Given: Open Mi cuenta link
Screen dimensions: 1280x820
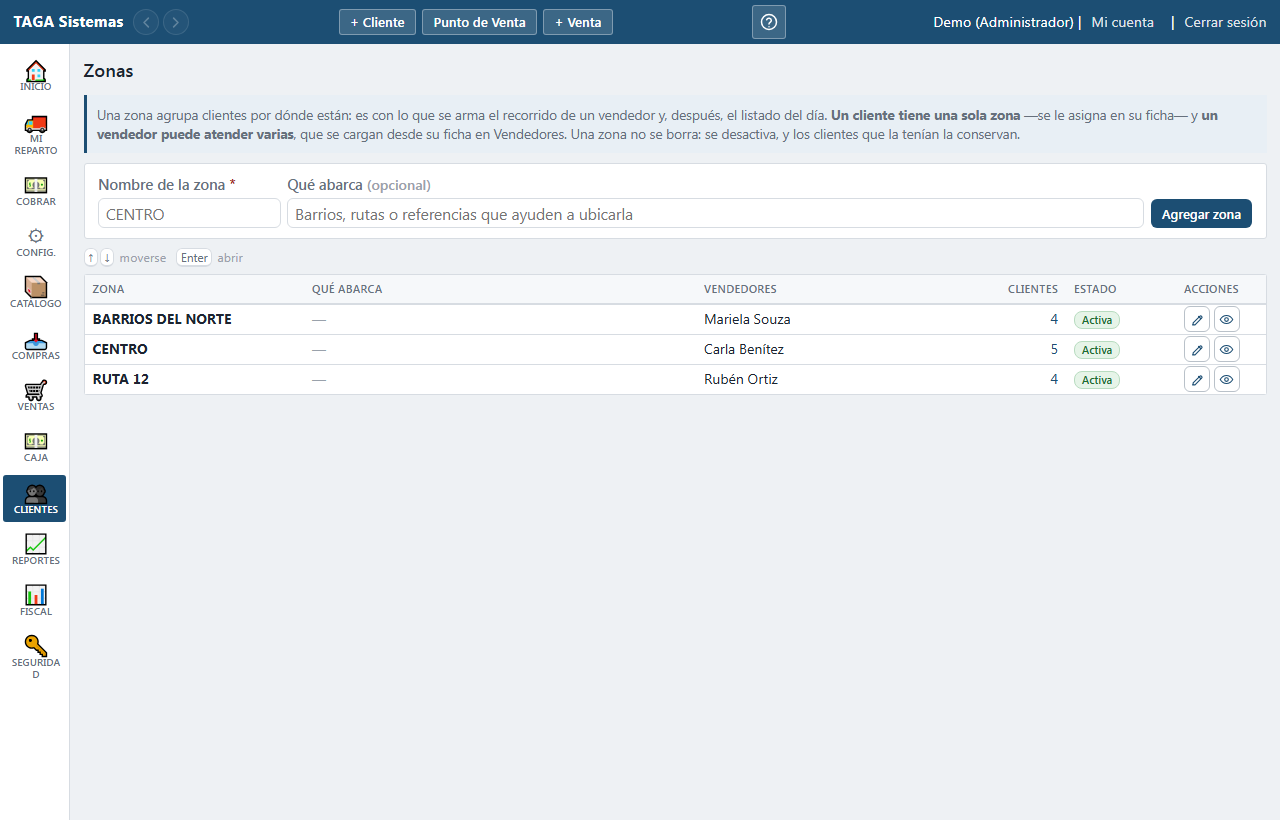Looking at the screenshot, I should 1122,22.
